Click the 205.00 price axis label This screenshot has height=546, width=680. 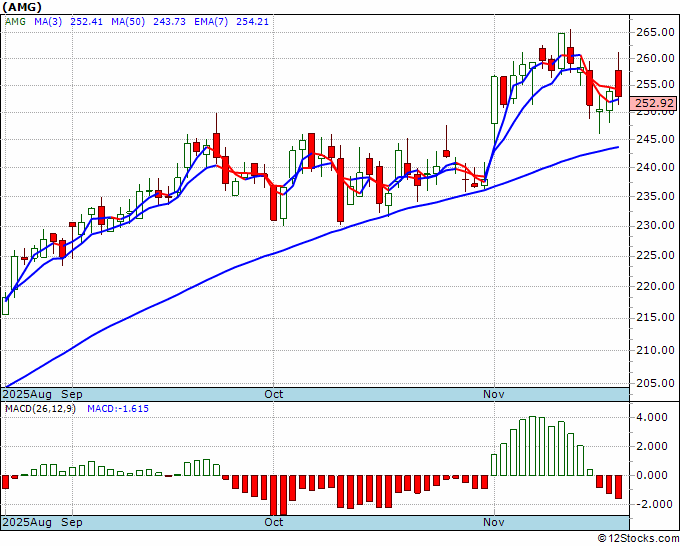click(655, 383)
